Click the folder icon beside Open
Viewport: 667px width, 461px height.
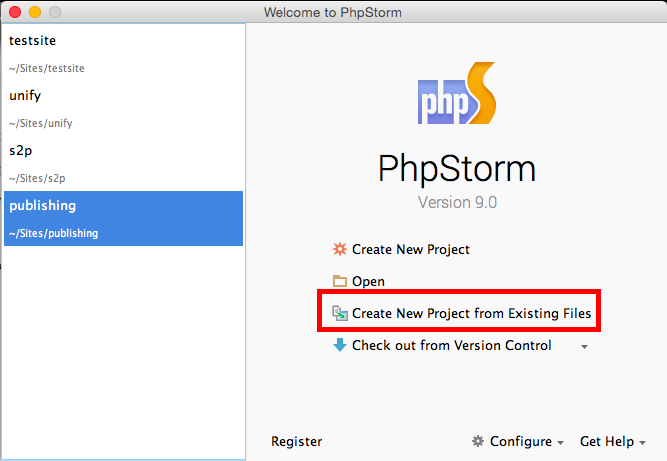click(340, 281)
